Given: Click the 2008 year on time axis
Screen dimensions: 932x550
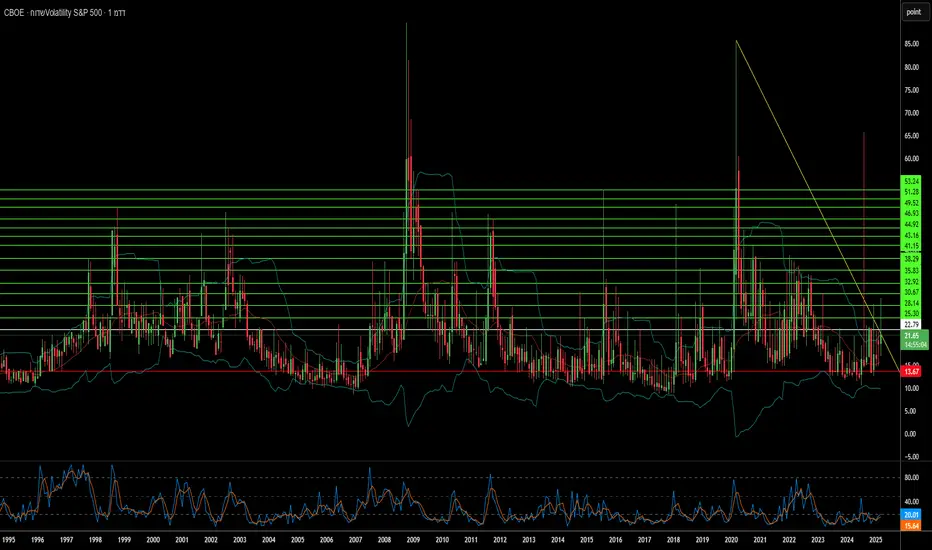Looking at the screenshot, I should [383, 540].
